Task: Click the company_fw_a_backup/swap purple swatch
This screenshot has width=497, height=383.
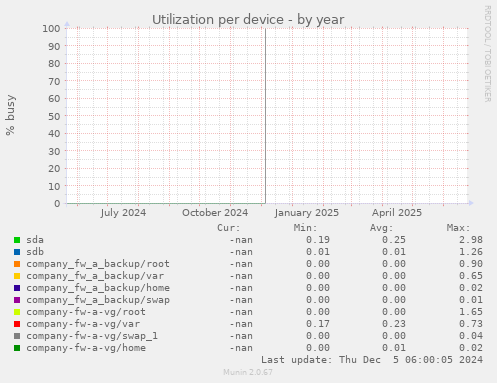Action: coord(17,300)
